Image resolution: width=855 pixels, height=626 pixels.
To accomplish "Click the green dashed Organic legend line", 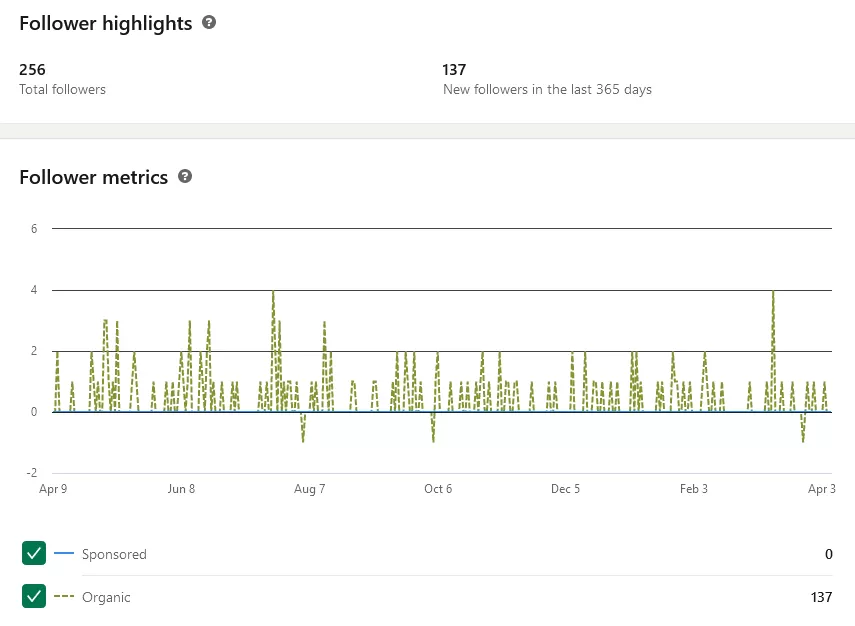I will [x=63, y=597].
